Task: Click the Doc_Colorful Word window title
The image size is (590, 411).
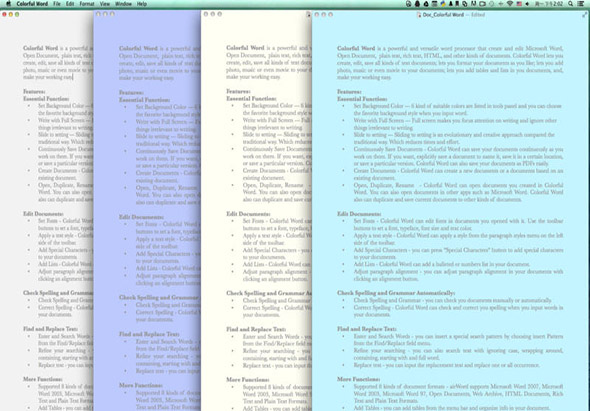Action: click(443, 15)
